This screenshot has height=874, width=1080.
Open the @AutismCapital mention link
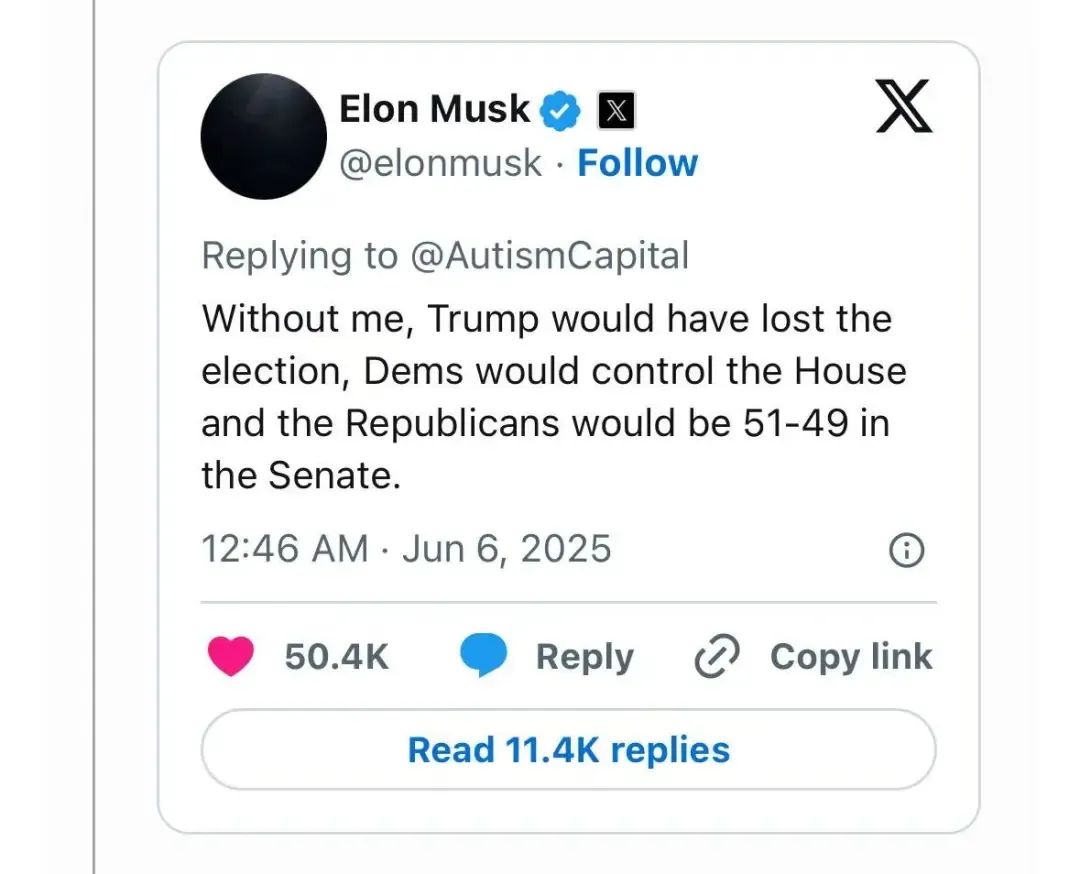coord(548,256)
